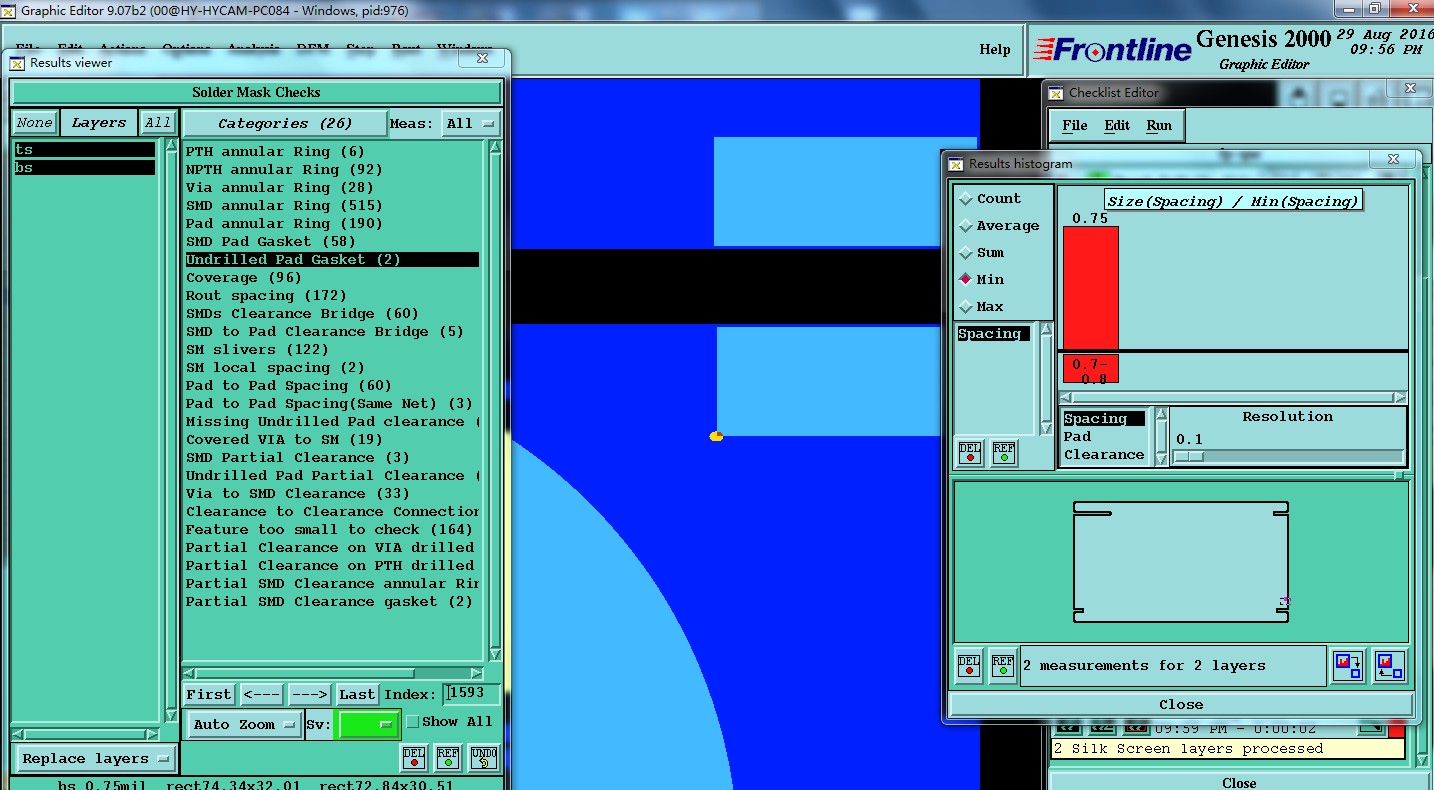Click the red 0.7-0.8 range label
Screen dimensions: 1434x790
tap(1090, 371)
